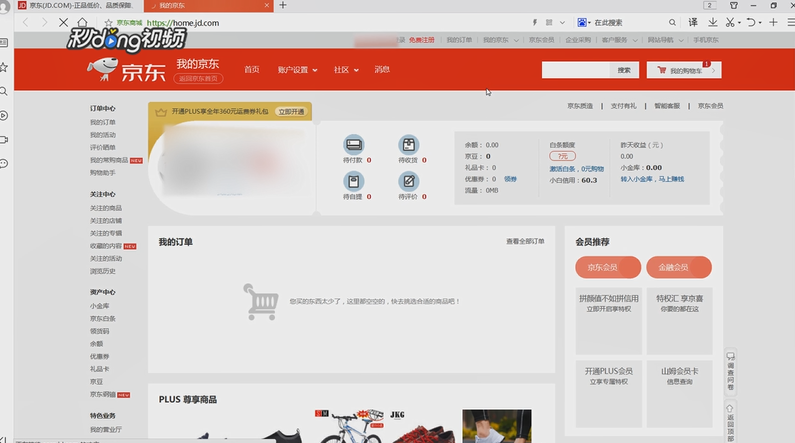Click the bicycle product thumbnail

(349, 426)
